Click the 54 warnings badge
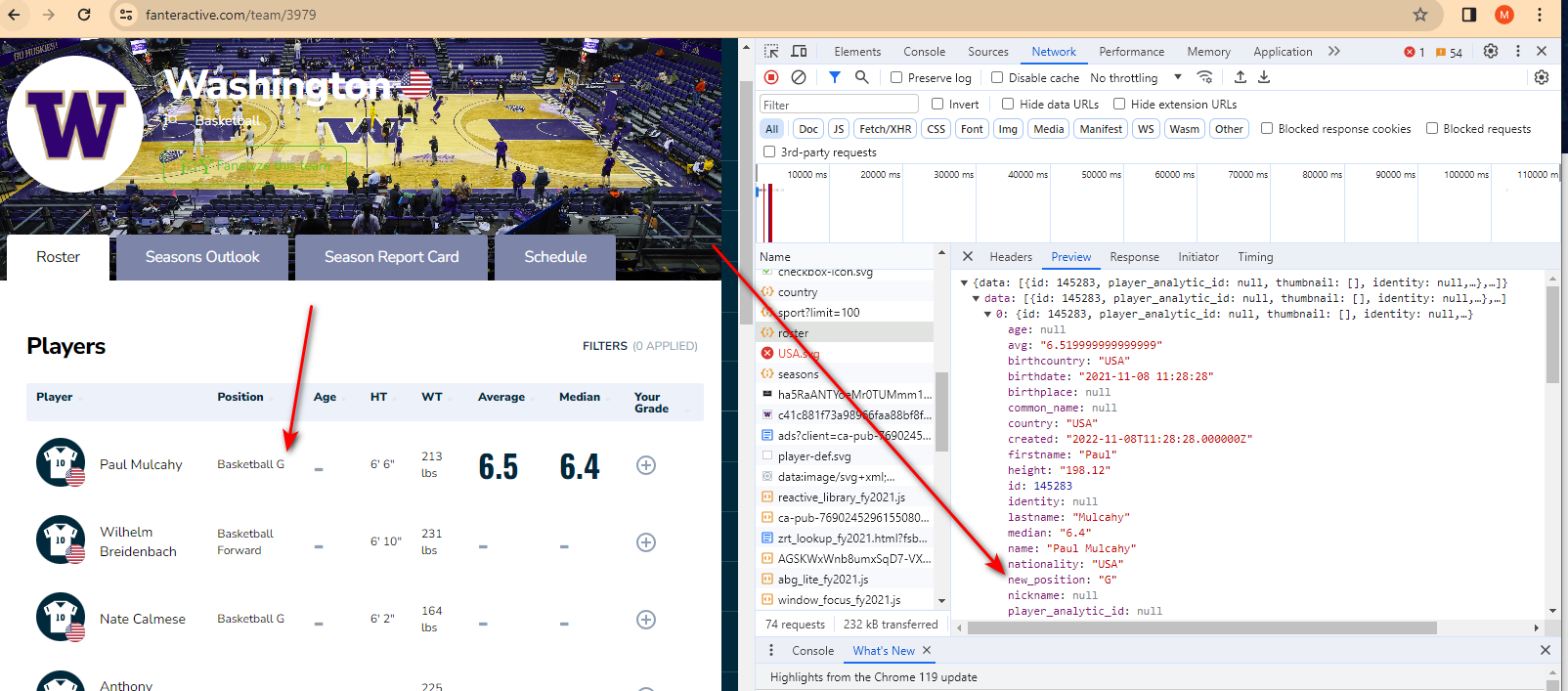 click(1449, 52)
